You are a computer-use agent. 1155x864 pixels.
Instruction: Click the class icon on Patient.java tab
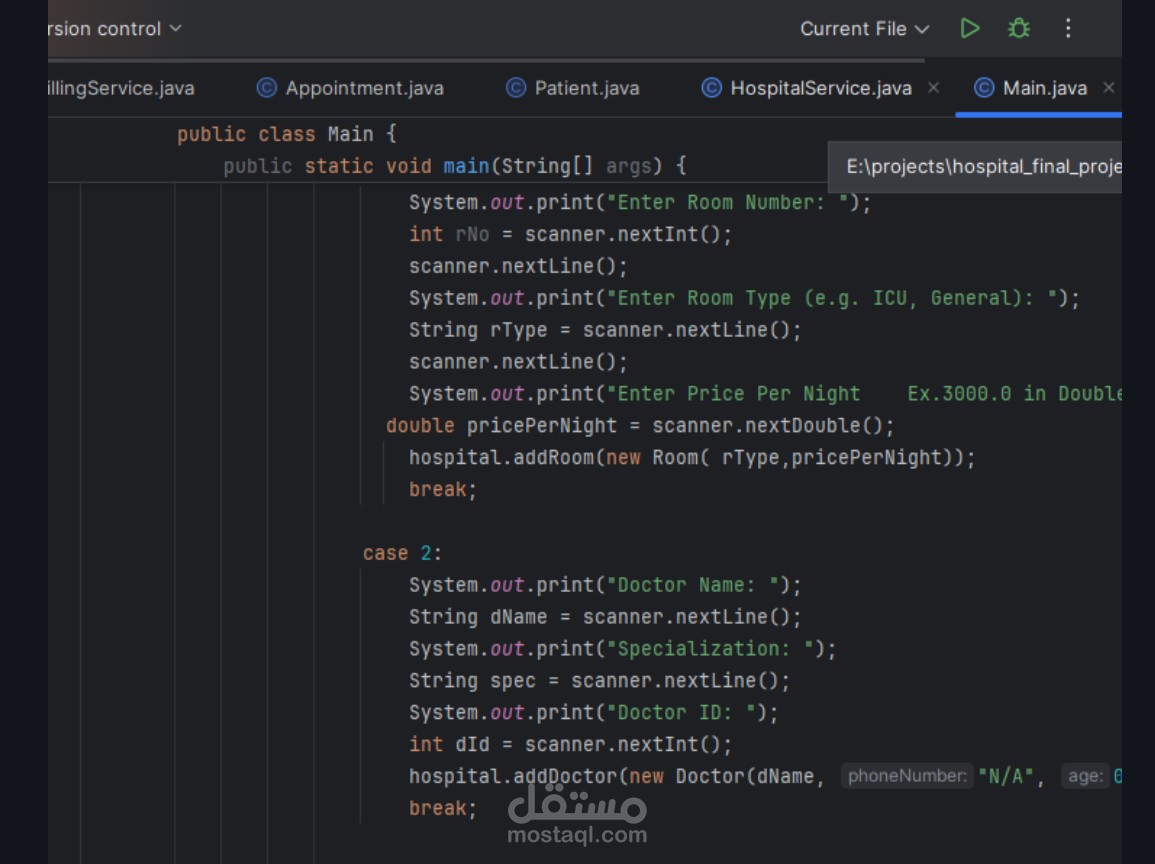516,88
